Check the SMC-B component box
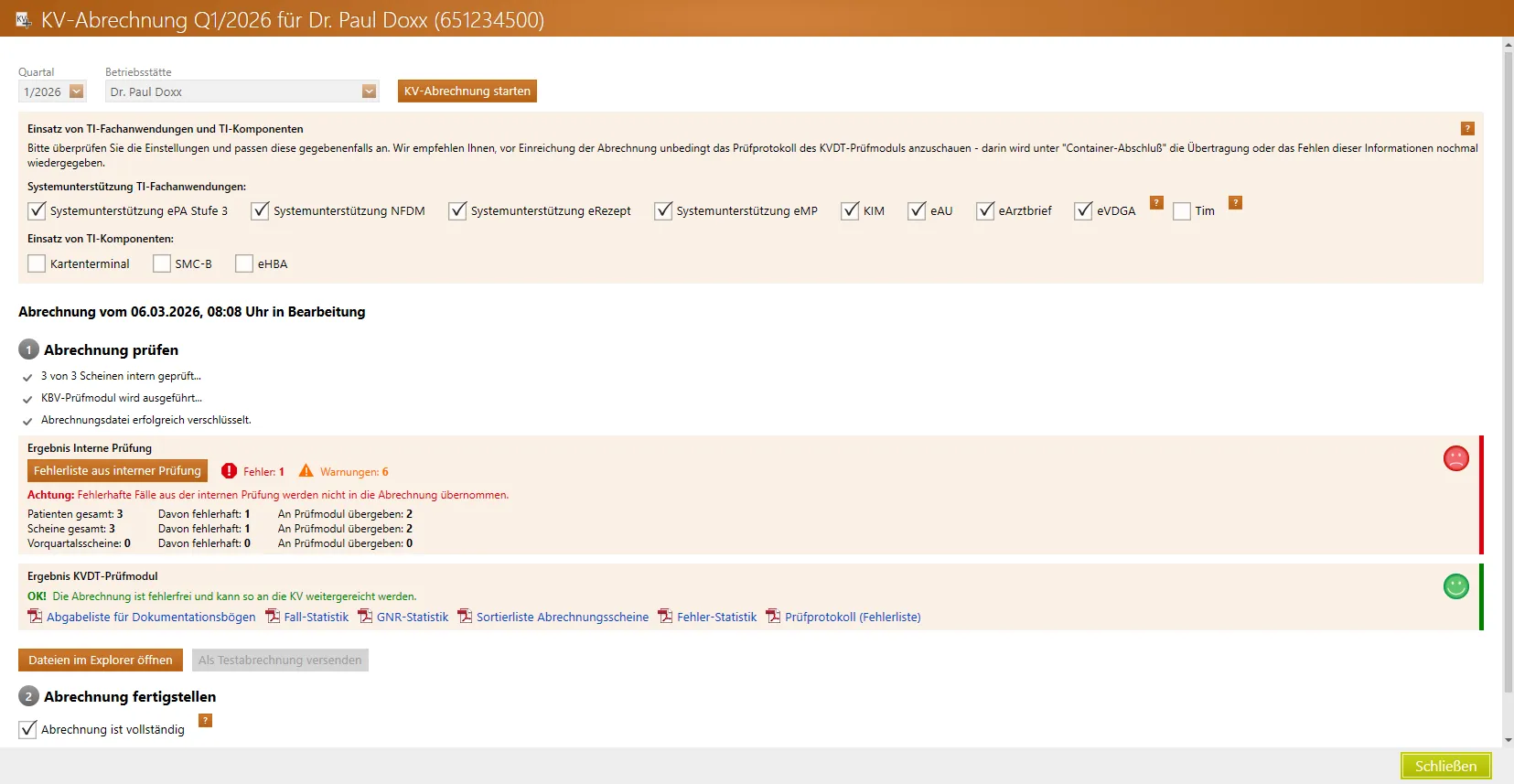The width and height of the screenshot is (1514, 784). (162, 263)
